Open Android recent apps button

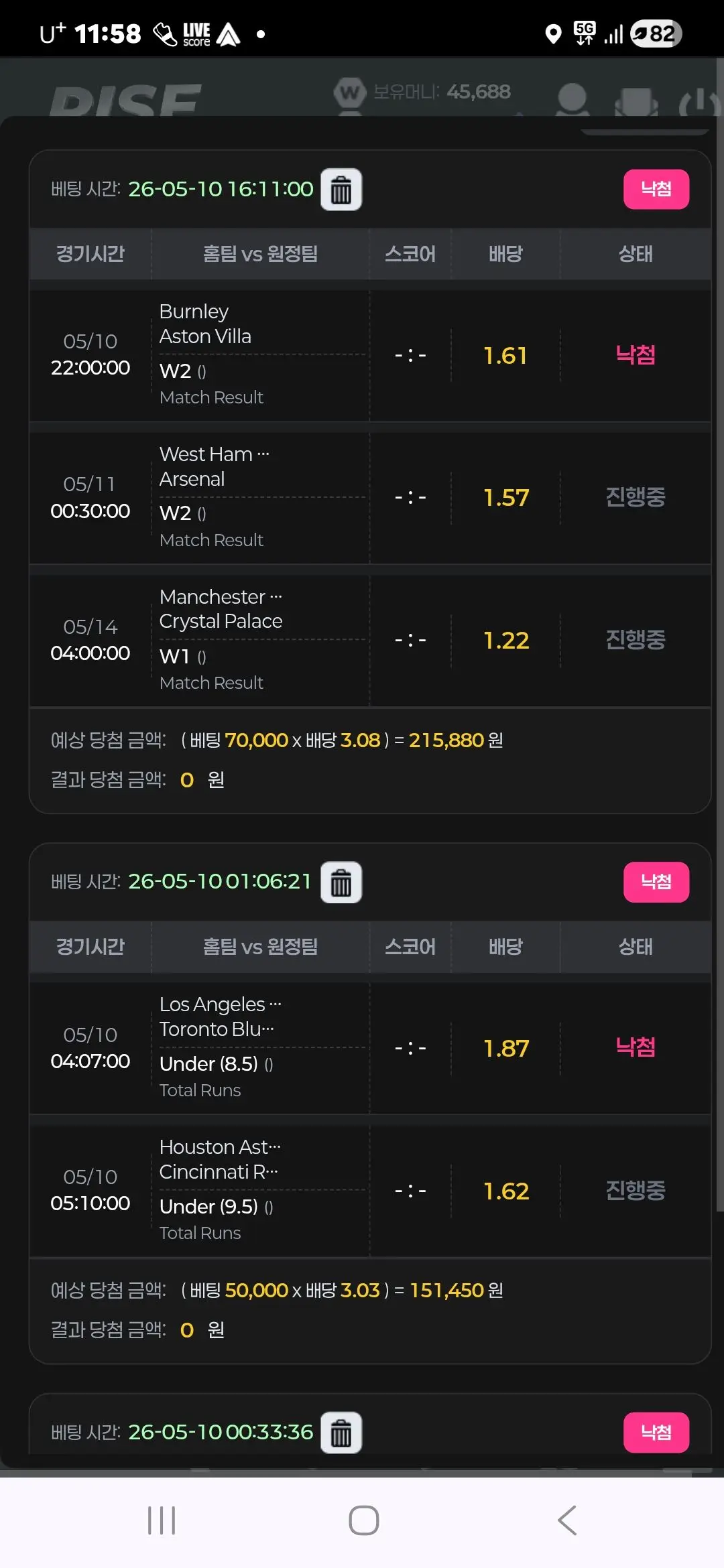click(162, 1520)
